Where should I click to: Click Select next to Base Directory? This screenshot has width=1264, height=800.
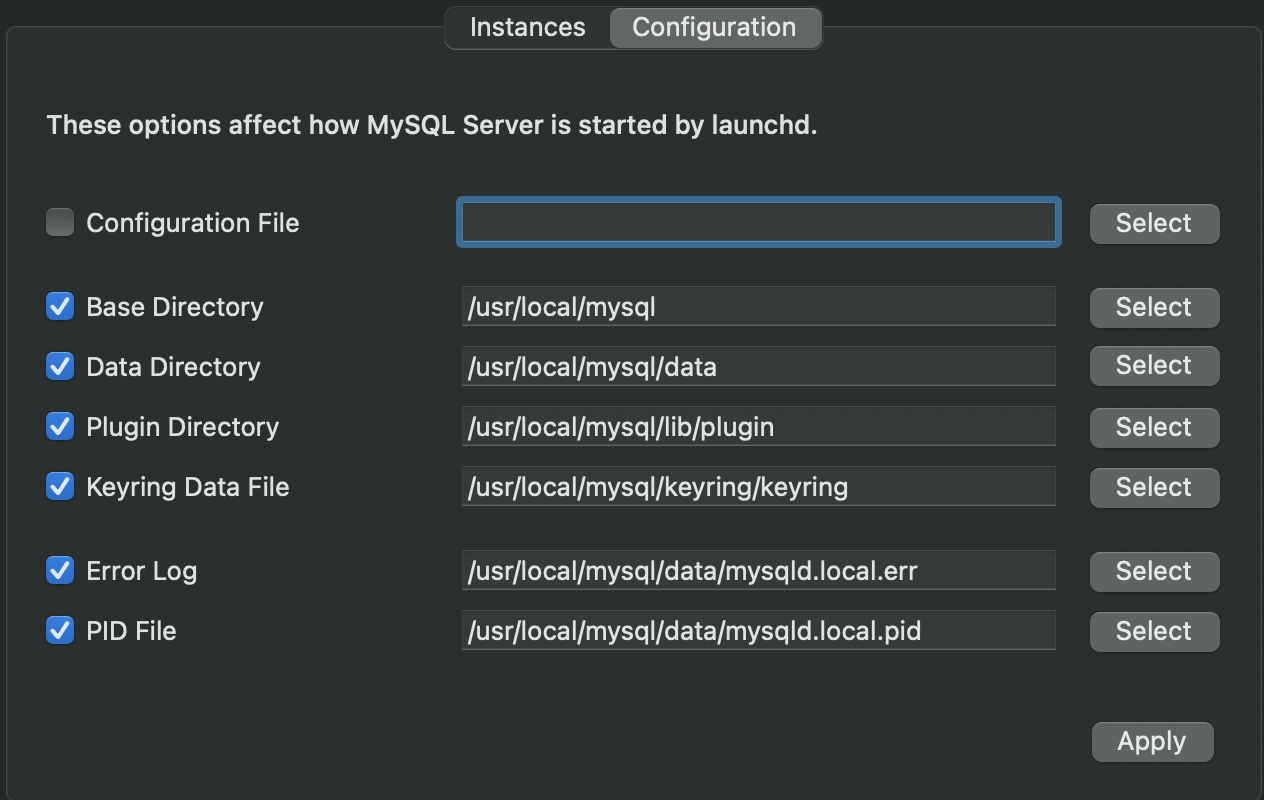pos(1154,307)
